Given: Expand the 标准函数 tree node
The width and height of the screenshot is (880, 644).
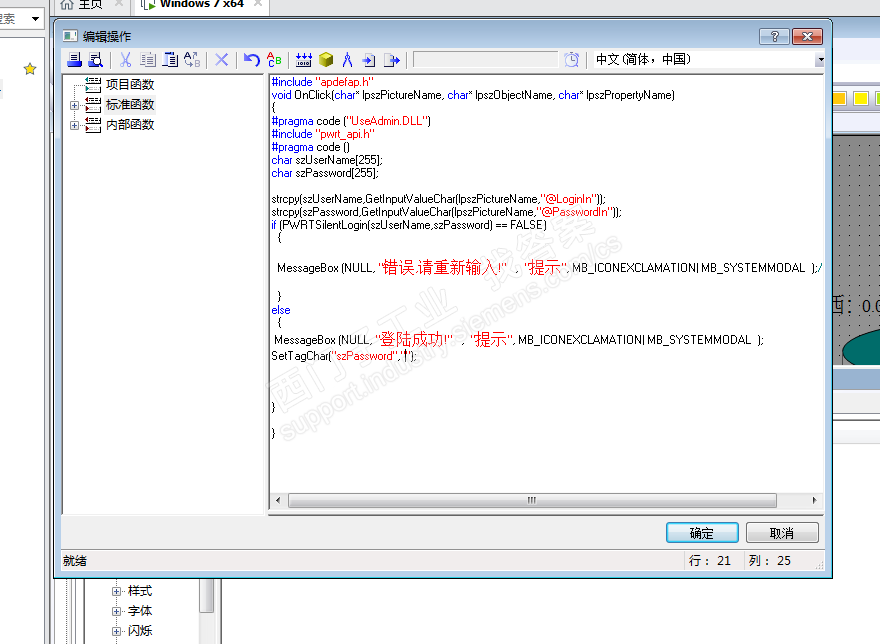Looking at the screenshot, I should [74, 105].
